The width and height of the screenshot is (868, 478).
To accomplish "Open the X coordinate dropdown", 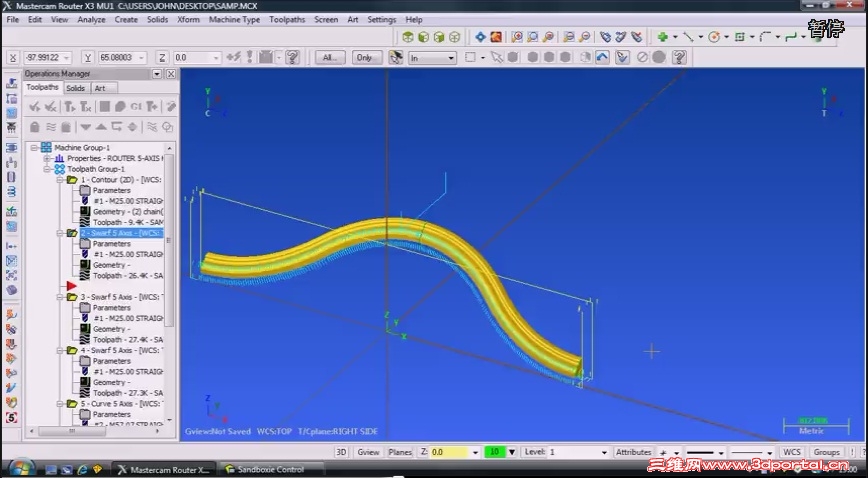I will 66,58.
